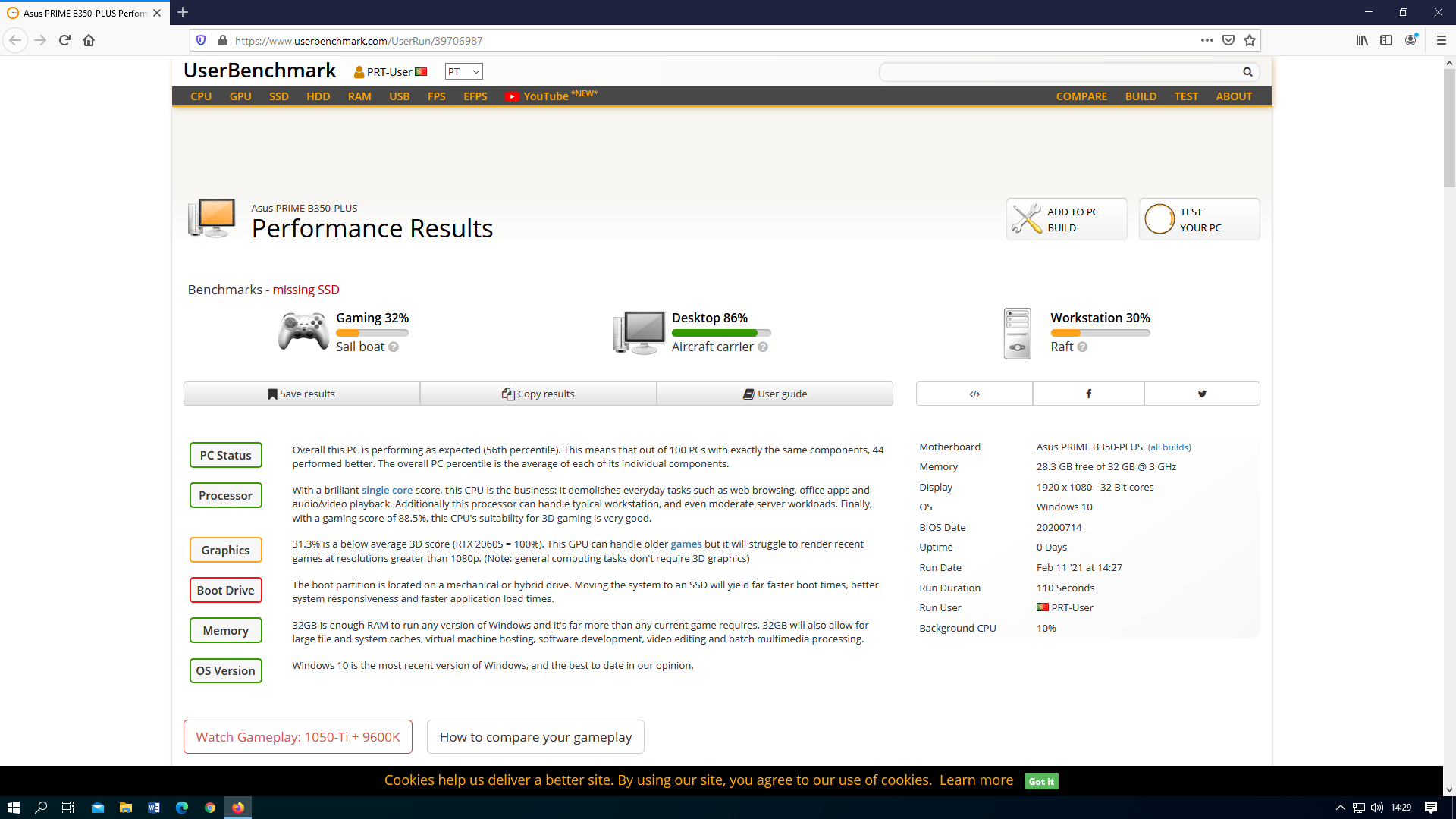Image resolution: width=1456 pixels, height=819 pixels.
Task: Click Watch Gameplay 1050-Ti + 9600K link
Action: pyautogui.click(x=298, y=737)
